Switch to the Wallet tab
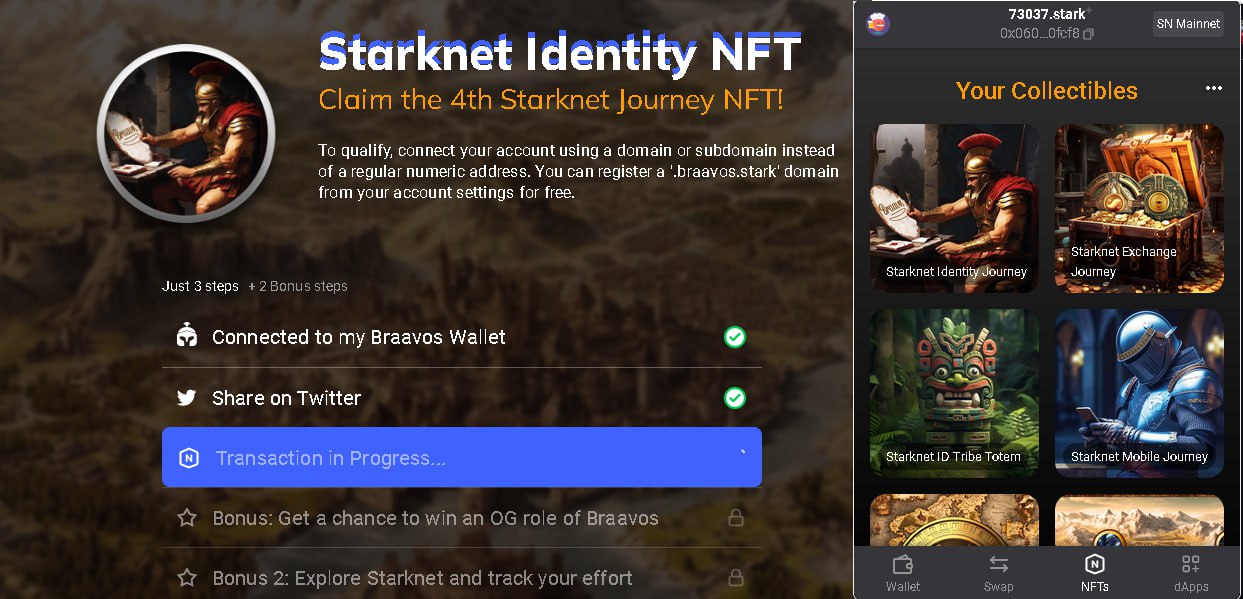The width and height of the screenshot is (1243, 599). tap(903, 574)
